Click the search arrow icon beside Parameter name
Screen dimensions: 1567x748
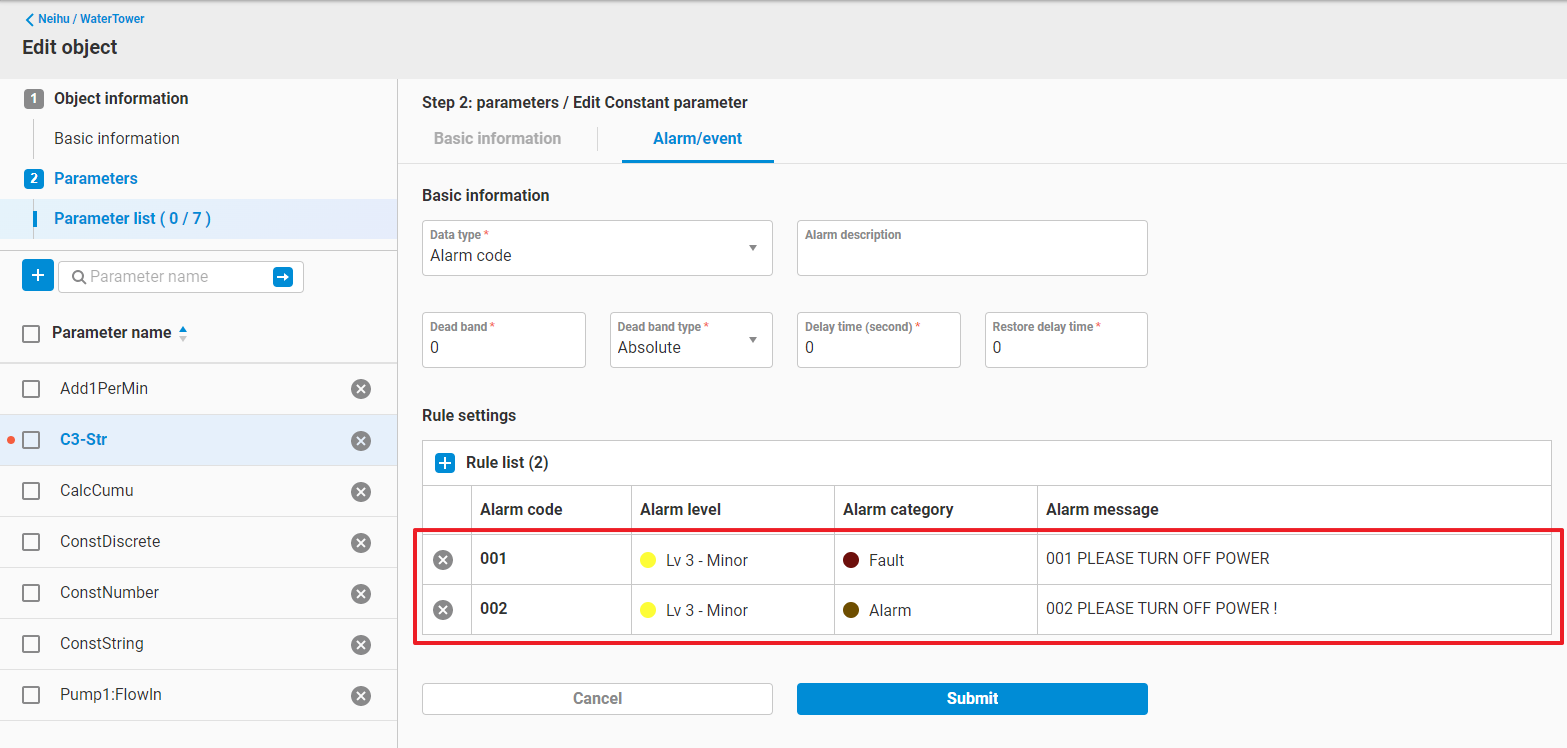283,277
